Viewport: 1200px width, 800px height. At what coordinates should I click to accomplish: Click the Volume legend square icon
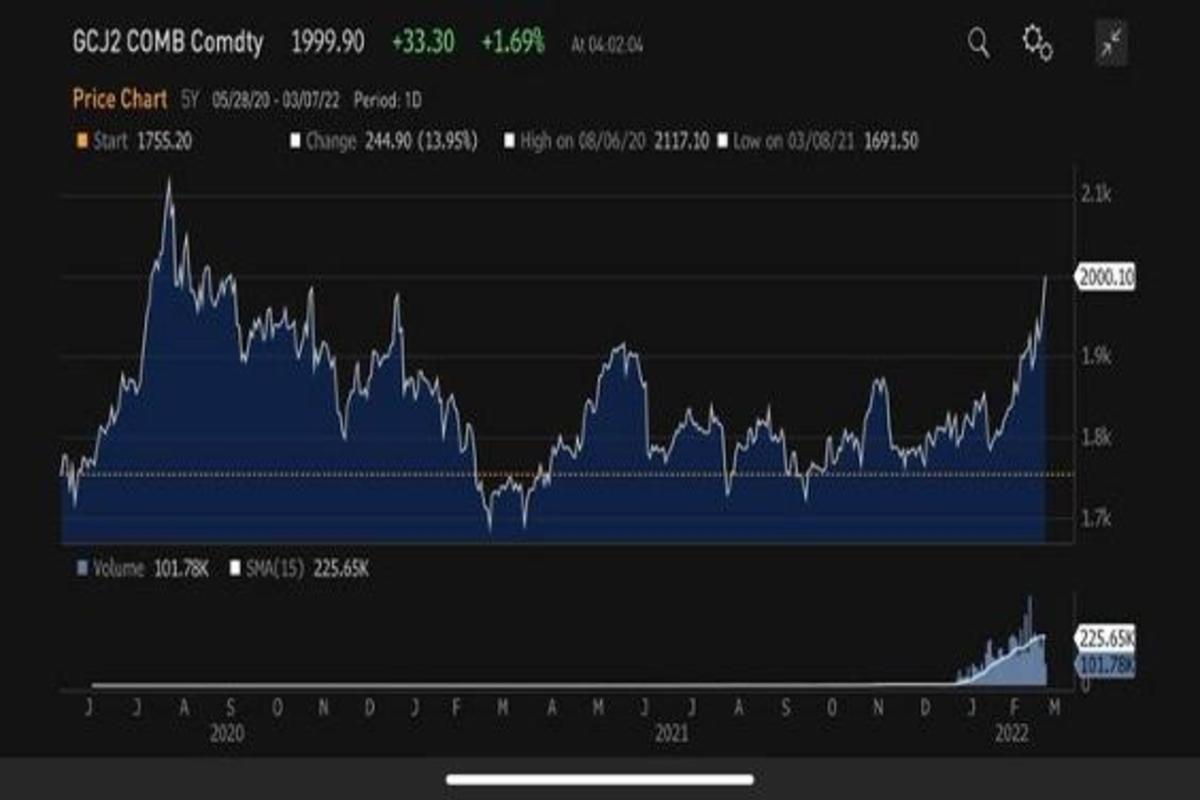point(82,568)
